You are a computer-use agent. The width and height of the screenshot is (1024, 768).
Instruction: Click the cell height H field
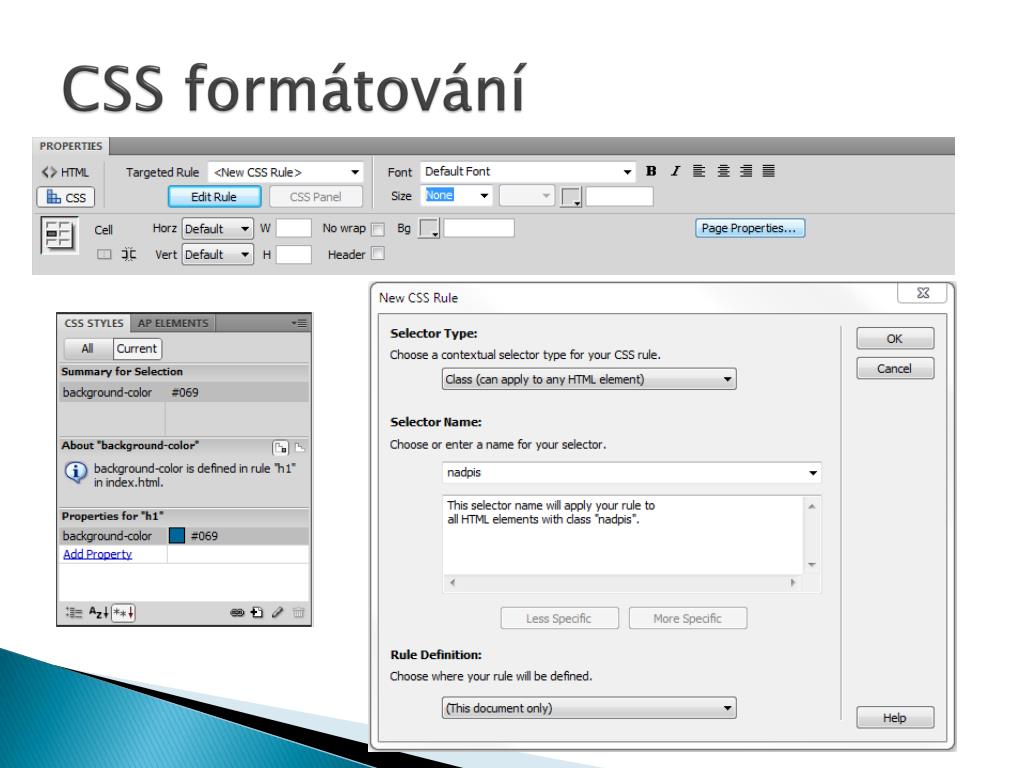coord(294,255)
